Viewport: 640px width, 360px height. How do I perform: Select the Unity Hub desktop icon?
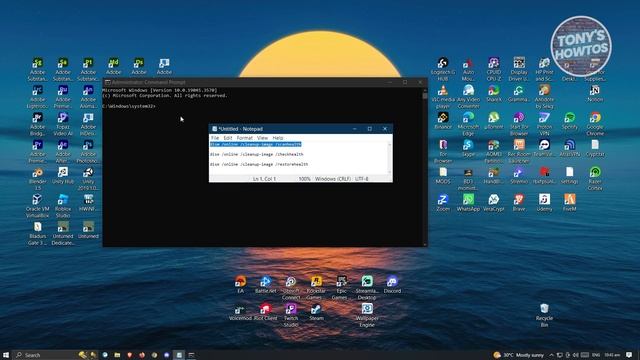[x=63, y=176]
